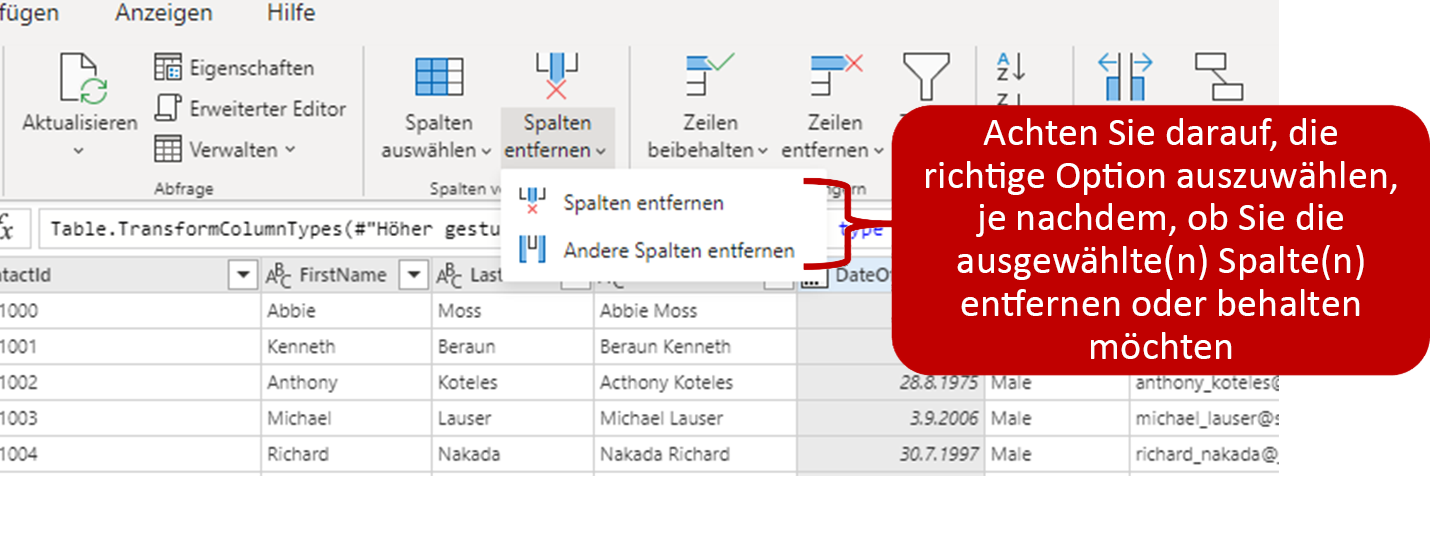Select date cell 3.9.2006
The height and width of the screenshot is (533, 1430).
890,418
